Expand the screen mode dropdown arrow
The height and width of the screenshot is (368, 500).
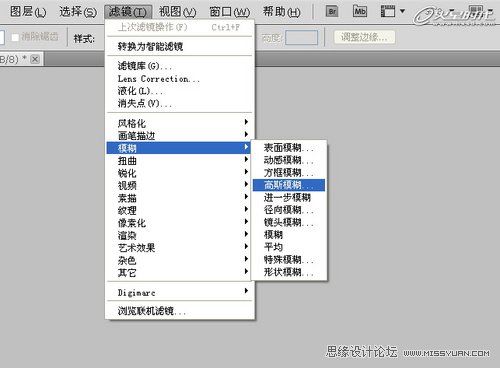(402, 11)
